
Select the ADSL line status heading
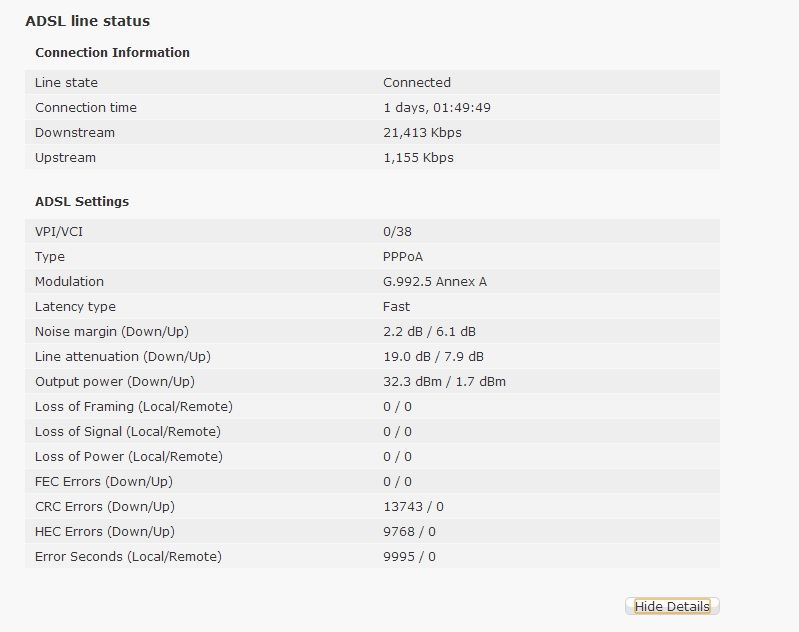coord(88,21)
